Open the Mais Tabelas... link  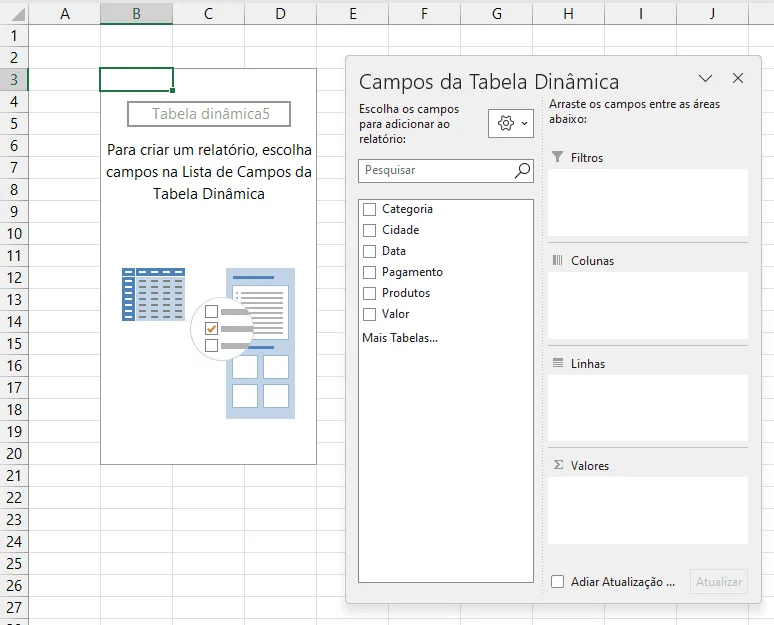[400, 338]
